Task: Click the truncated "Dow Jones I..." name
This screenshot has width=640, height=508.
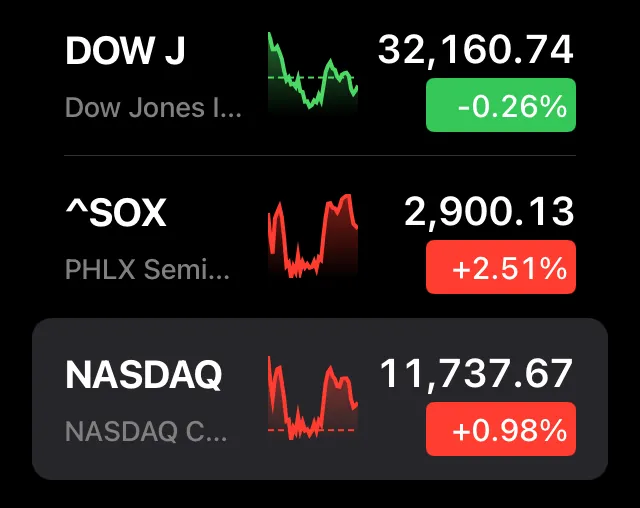Action: [x=153, y=107]
